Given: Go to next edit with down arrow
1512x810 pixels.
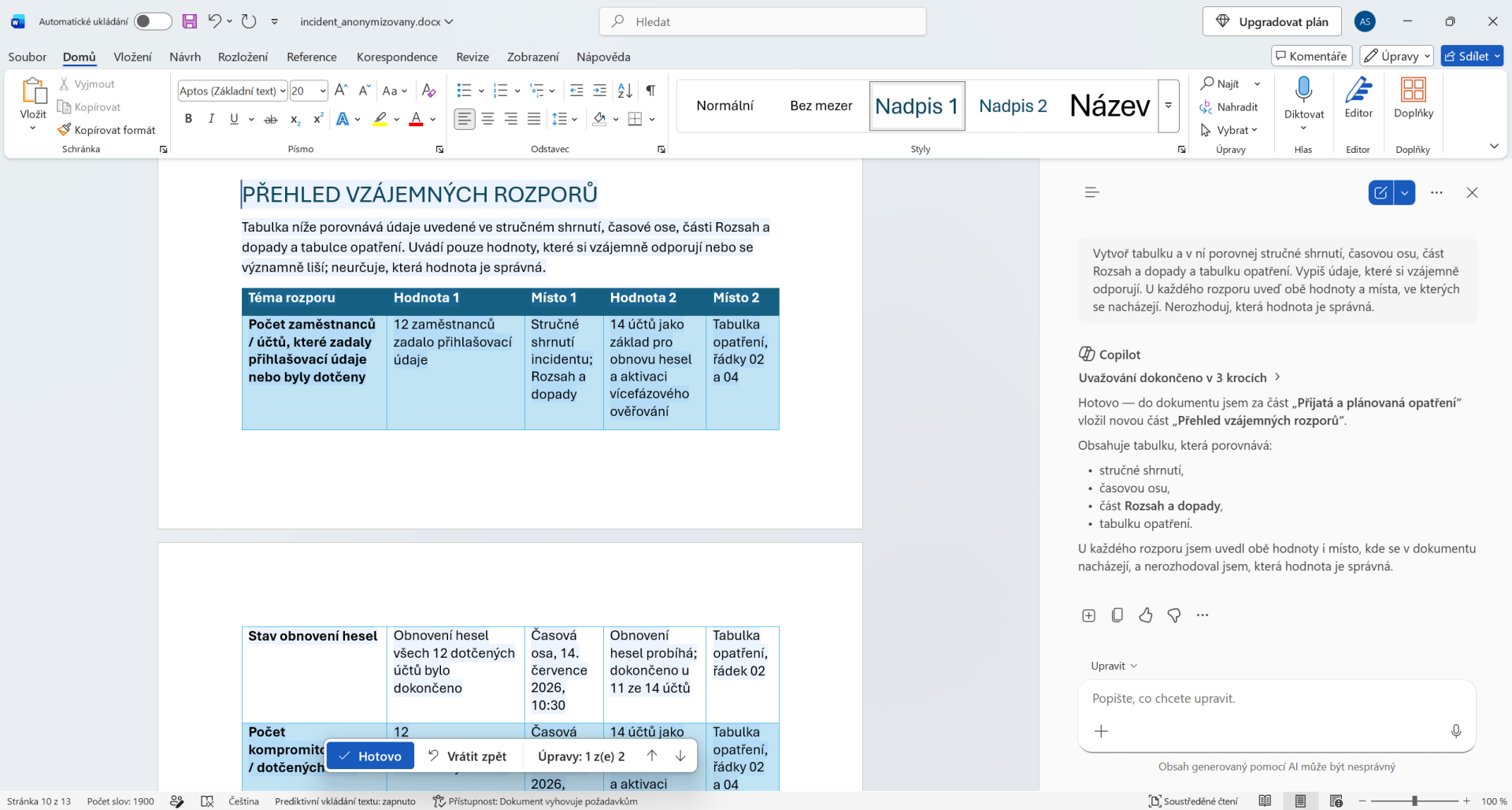Looking at the screenshot, I should (x=680, y=756).
